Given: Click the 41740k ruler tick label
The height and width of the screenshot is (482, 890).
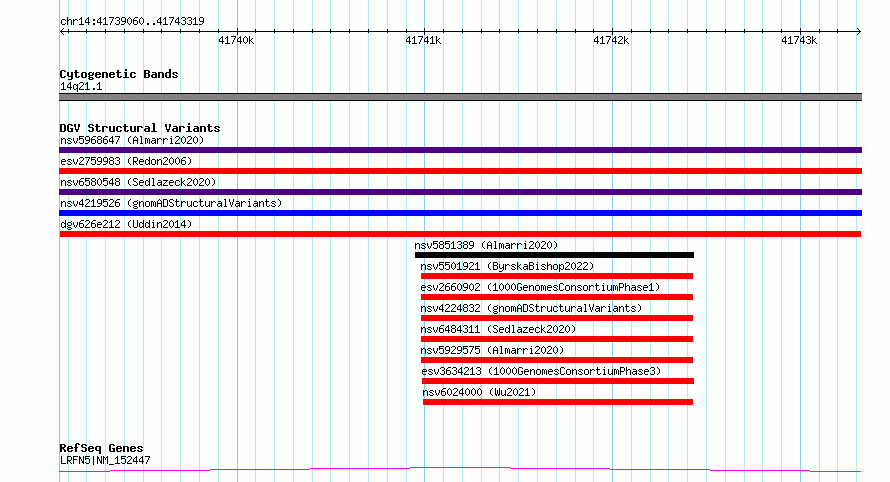Looking at the screenshot, I should click(236, 40).
